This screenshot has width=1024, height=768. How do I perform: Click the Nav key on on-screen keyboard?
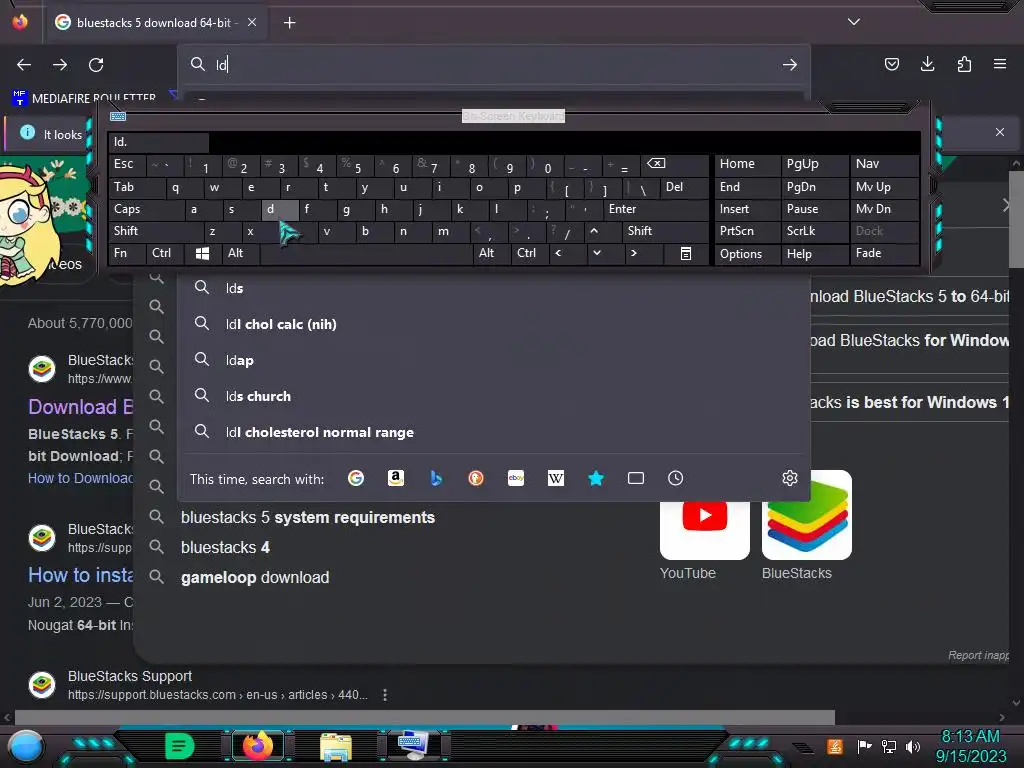(x=884, y=164)
